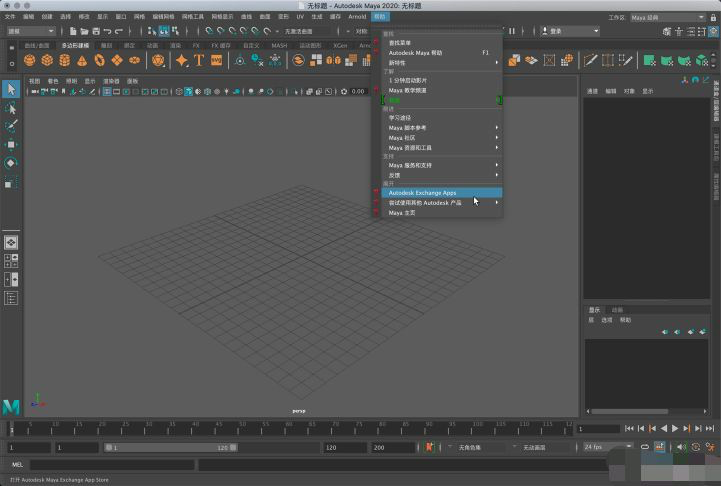Click the Open Scene folder icon
The height and width of the screenshot is (486, 721).
tap(84, 31)
